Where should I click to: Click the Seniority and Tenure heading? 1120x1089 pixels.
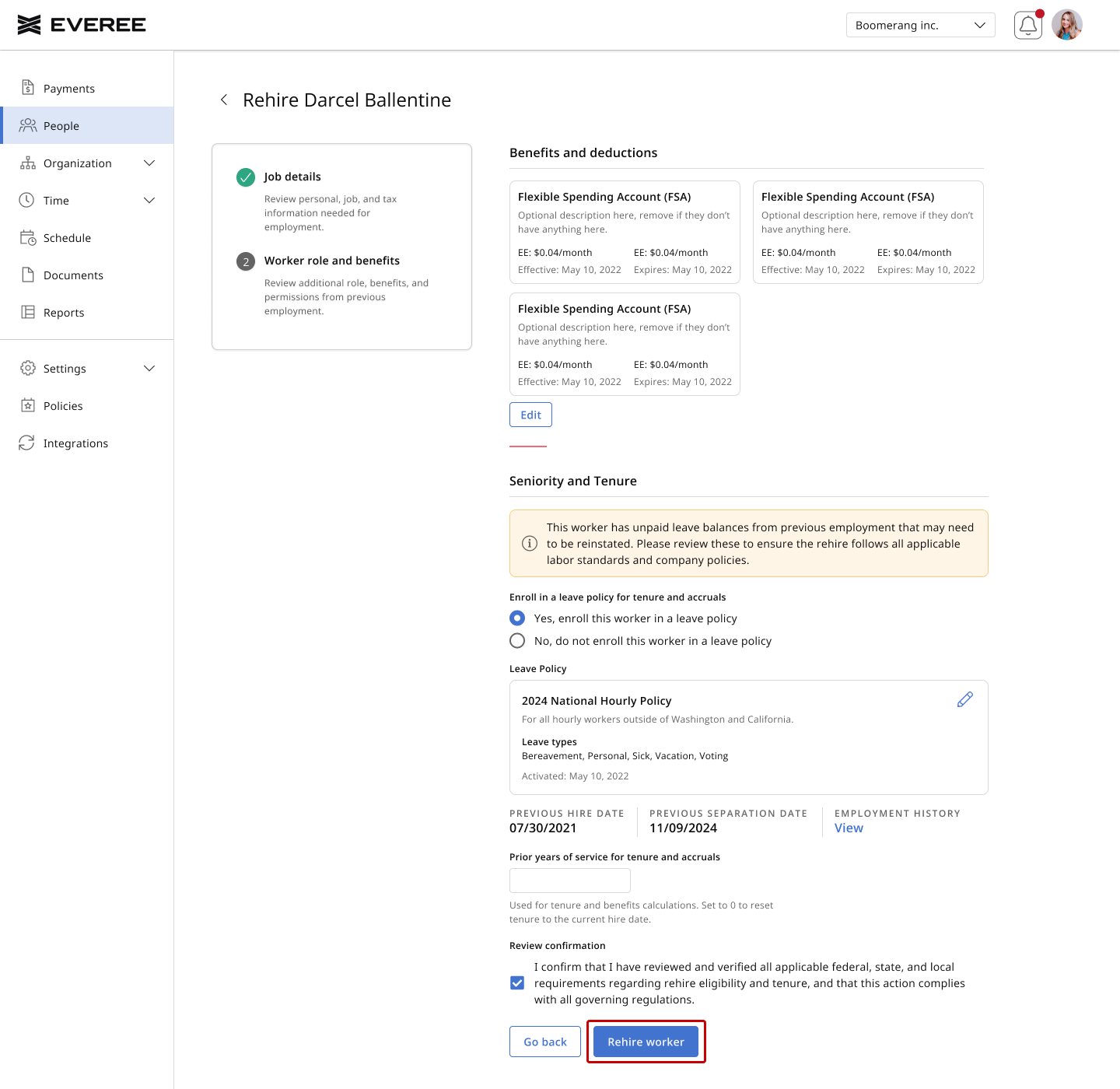point(573,481)
